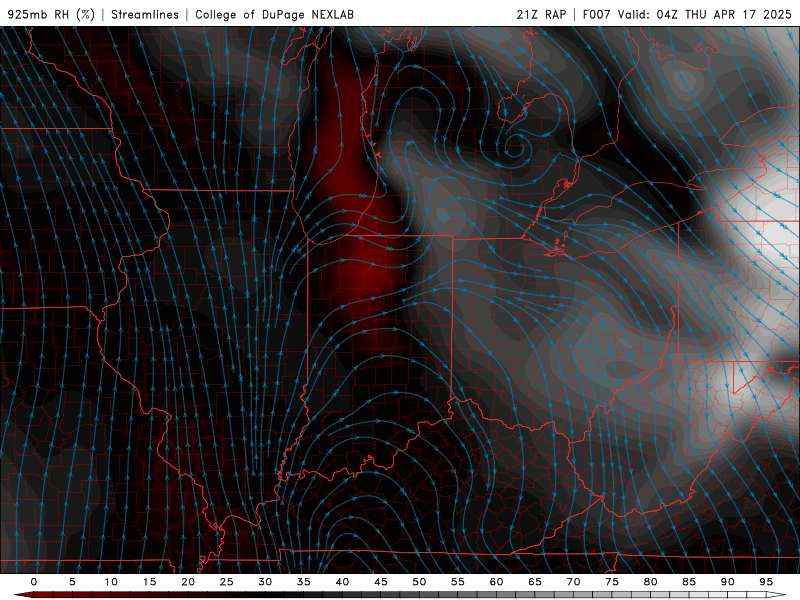Click the 25 label on color scale
Image resolution: width=800 pixels, height=600 pixels.
click(227, 582)
